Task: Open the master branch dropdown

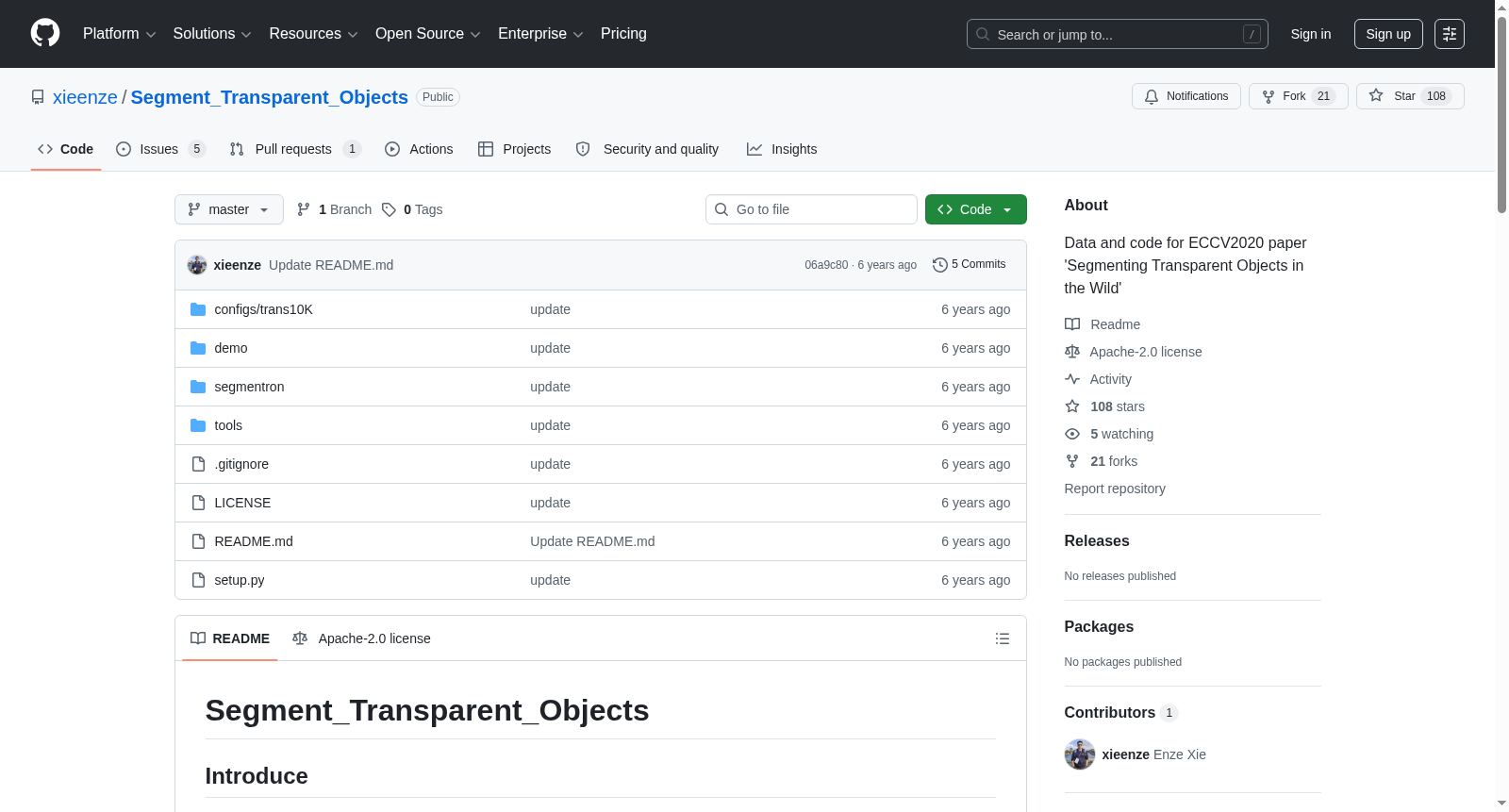Action: coord(229,209)
